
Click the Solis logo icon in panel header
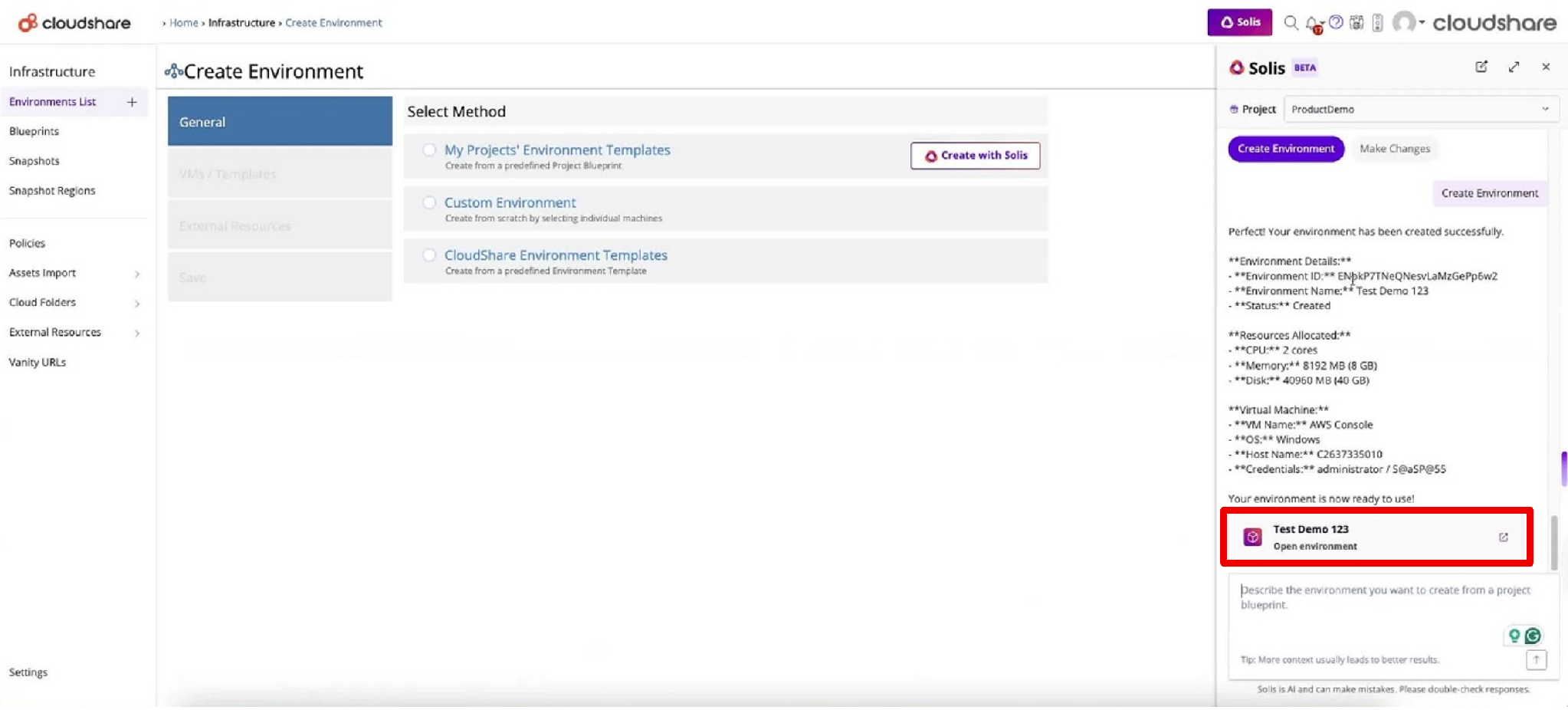pos(1237,67)
